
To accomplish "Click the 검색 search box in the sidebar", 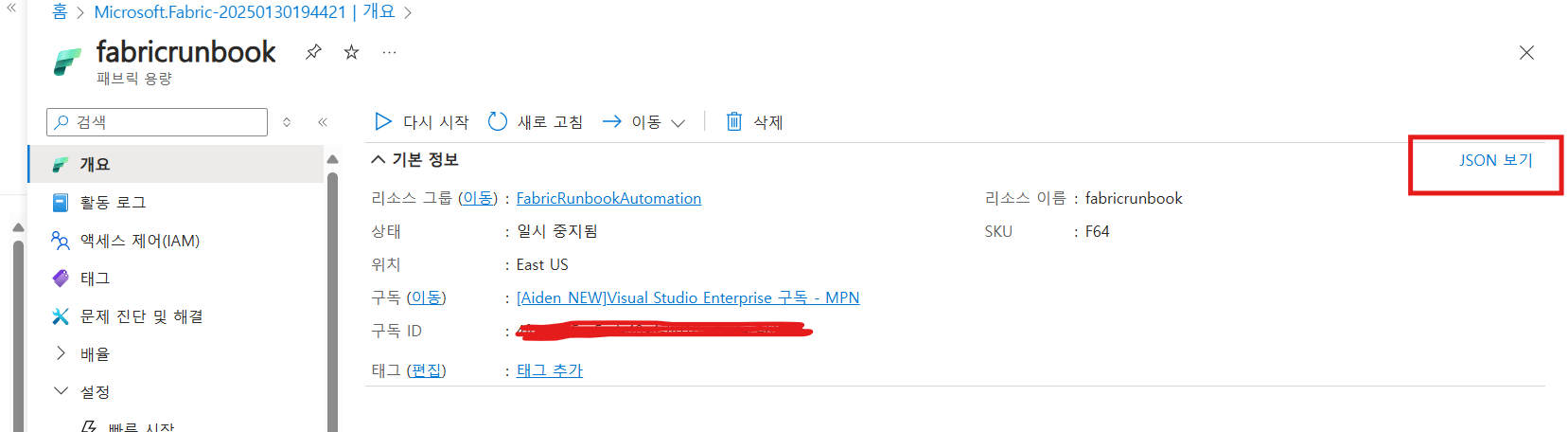I will click(x=157, y=122).
